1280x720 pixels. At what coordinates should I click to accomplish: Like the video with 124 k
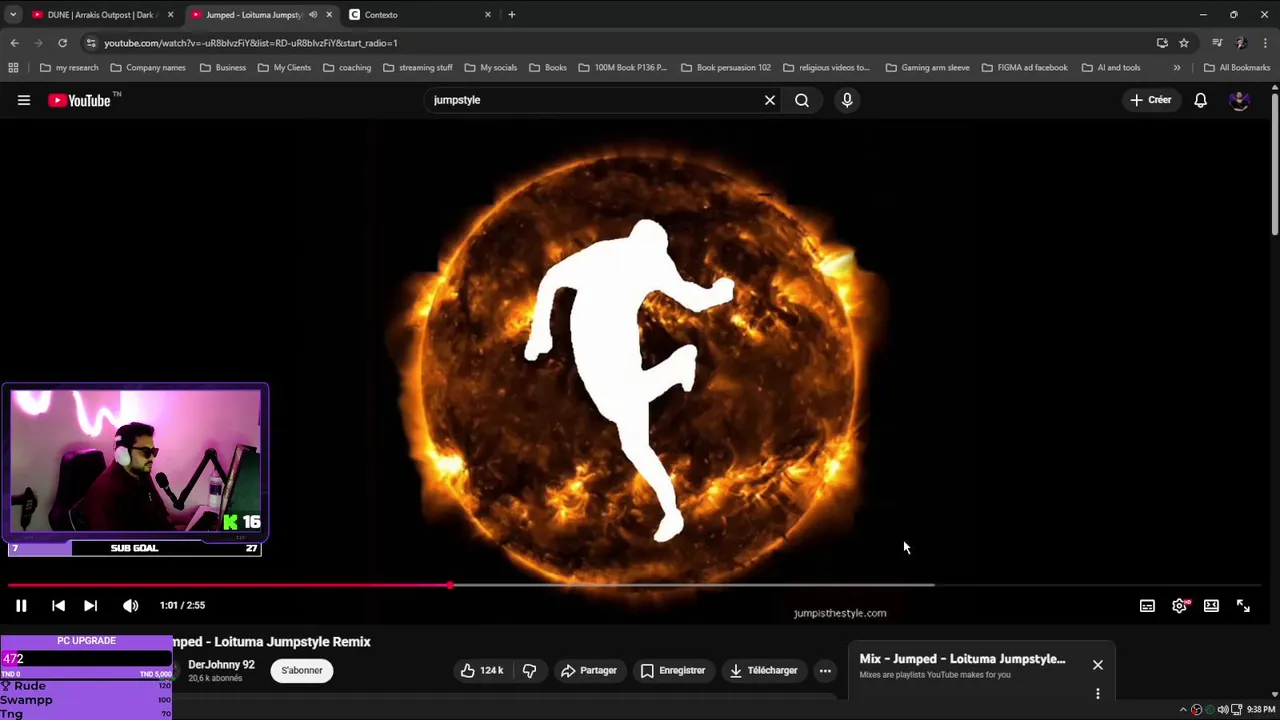(x=482, y=670)
